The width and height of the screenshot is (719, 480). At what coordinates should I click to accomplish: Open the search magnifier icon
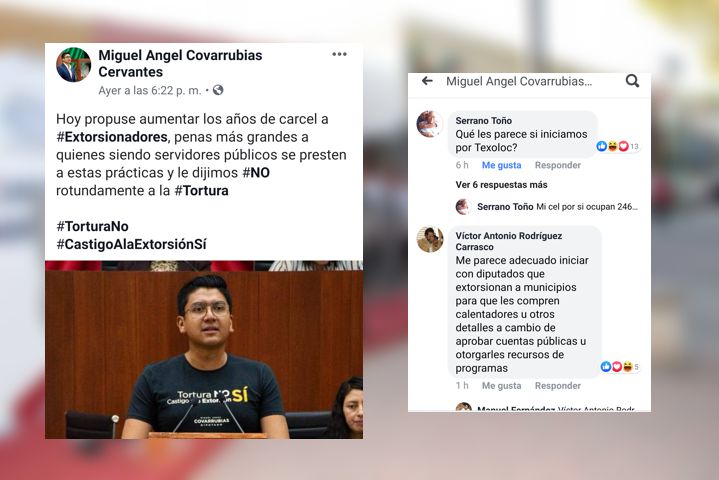(632, 81)
